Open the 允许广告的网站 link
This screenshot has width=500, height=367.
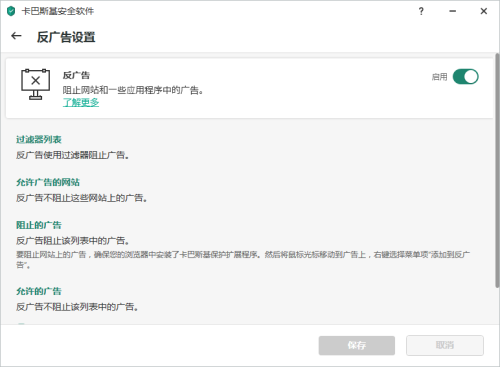pos(48,182)
